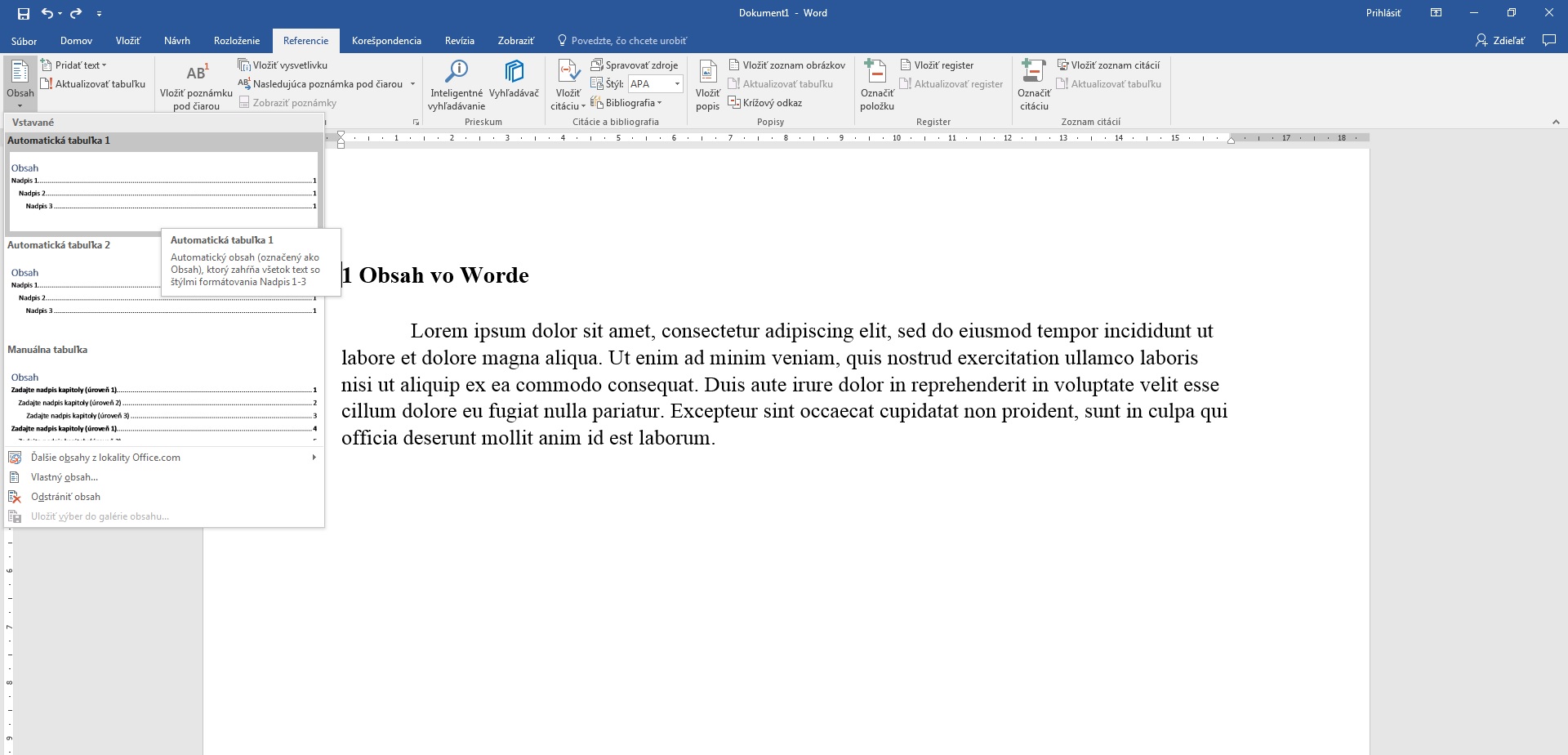Click Krížový odkaz
The height and width of the screenshot is (755, 1568).
765,103
